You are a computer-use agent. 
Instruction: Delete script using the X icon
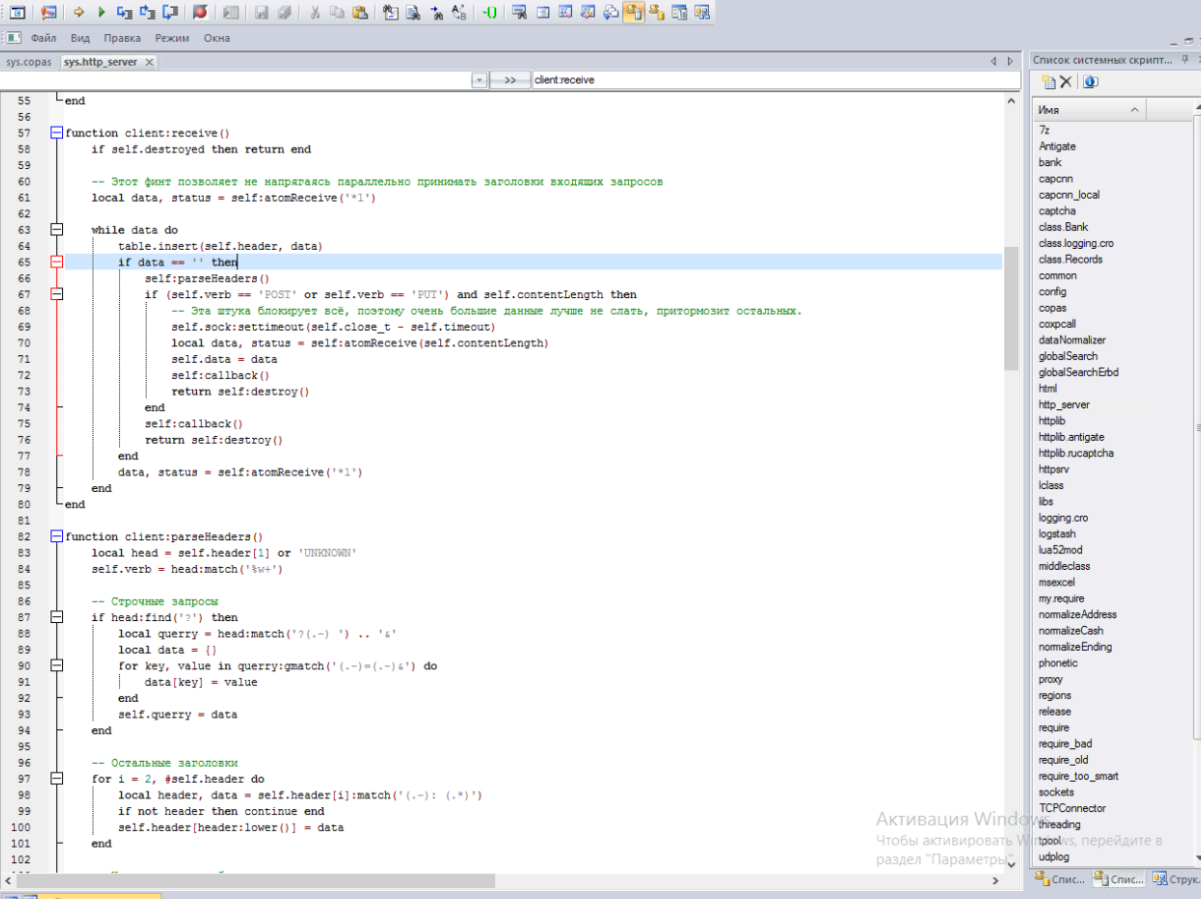[x=1066, y=82]
